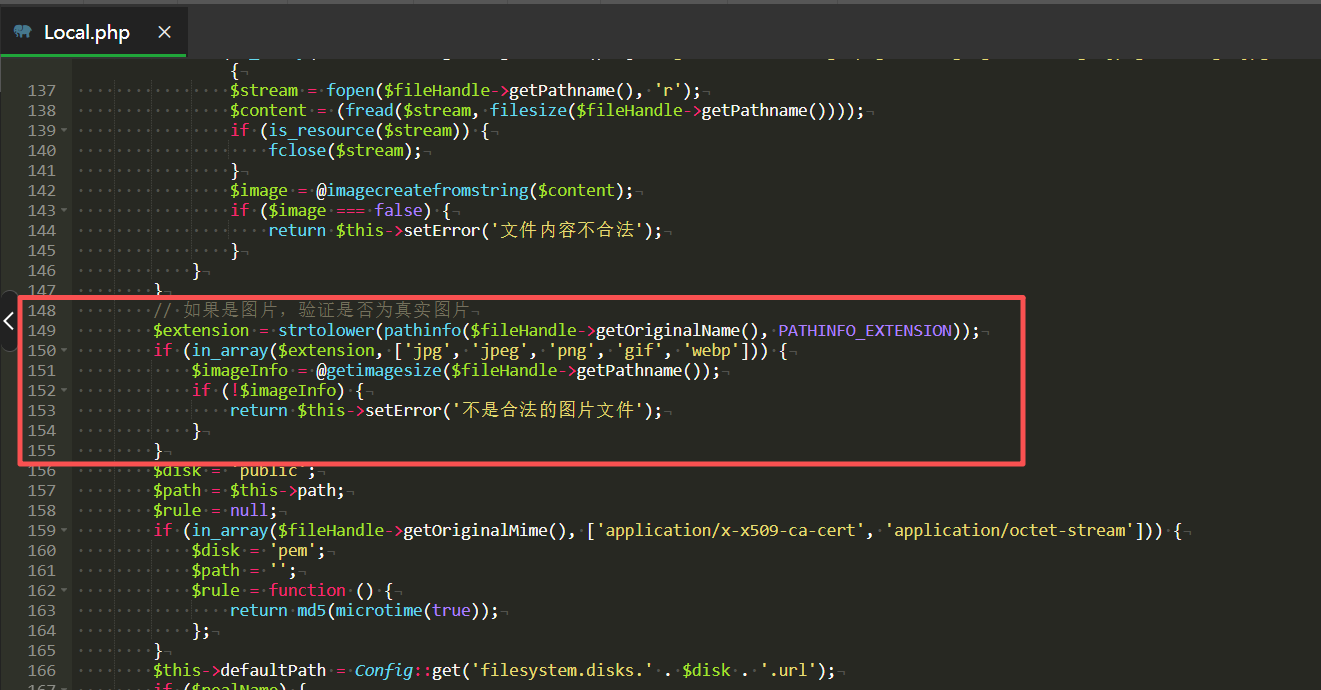1321x690 pixels.
Task: Click line number 137 in the gutter
Action: tap(42, 90)
